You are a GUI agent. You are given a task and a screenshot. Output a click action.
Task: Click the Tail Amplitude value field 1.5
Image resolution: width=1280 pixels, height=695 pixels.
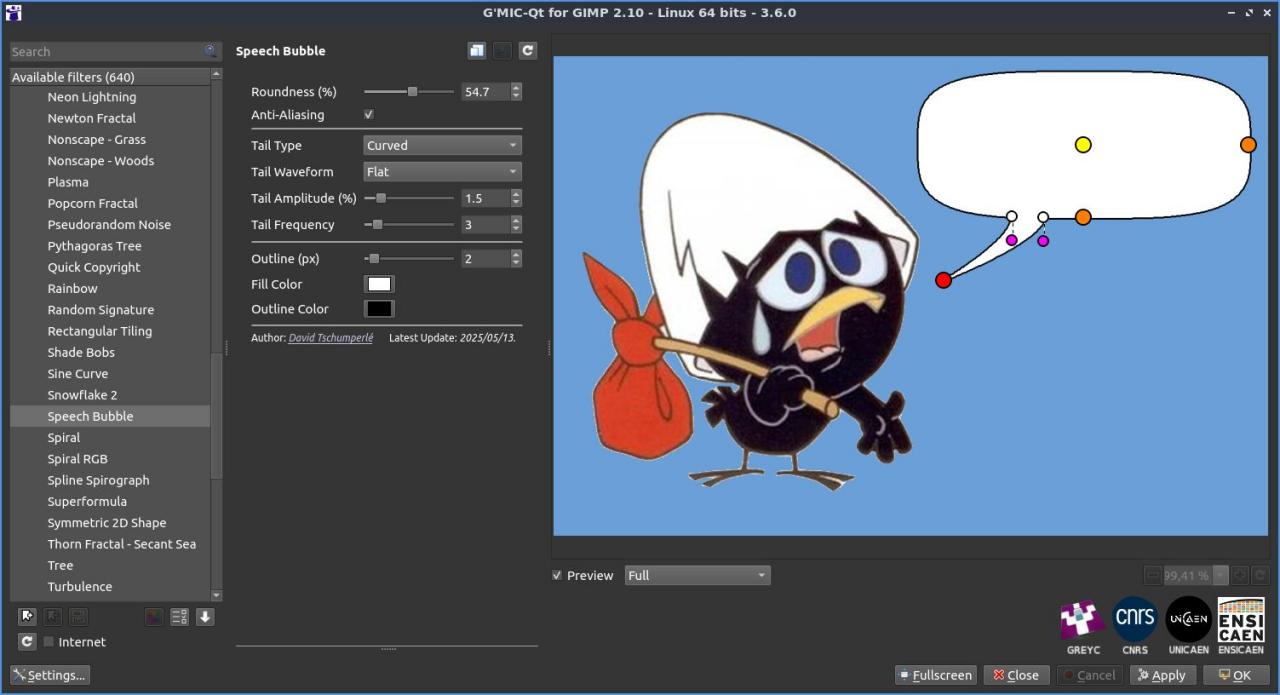485,198
